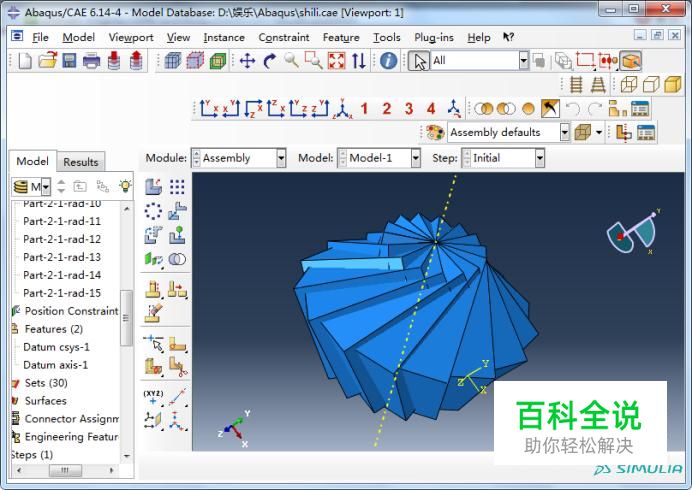The image size is (692, 490).
Task: Open the Viewport menu
Action: (x=131, y=38)
